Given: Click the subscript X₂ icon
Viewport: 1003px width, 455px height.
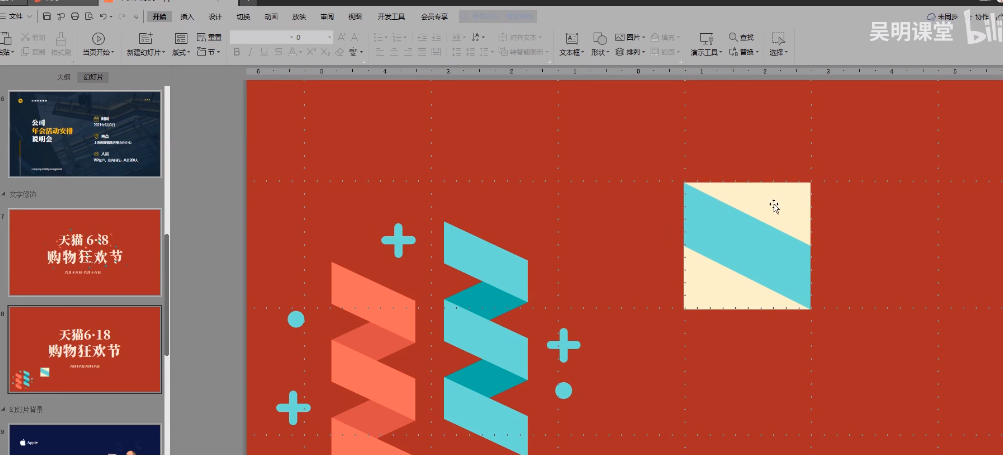Looking at the screenshot, I should click(326, 52).
